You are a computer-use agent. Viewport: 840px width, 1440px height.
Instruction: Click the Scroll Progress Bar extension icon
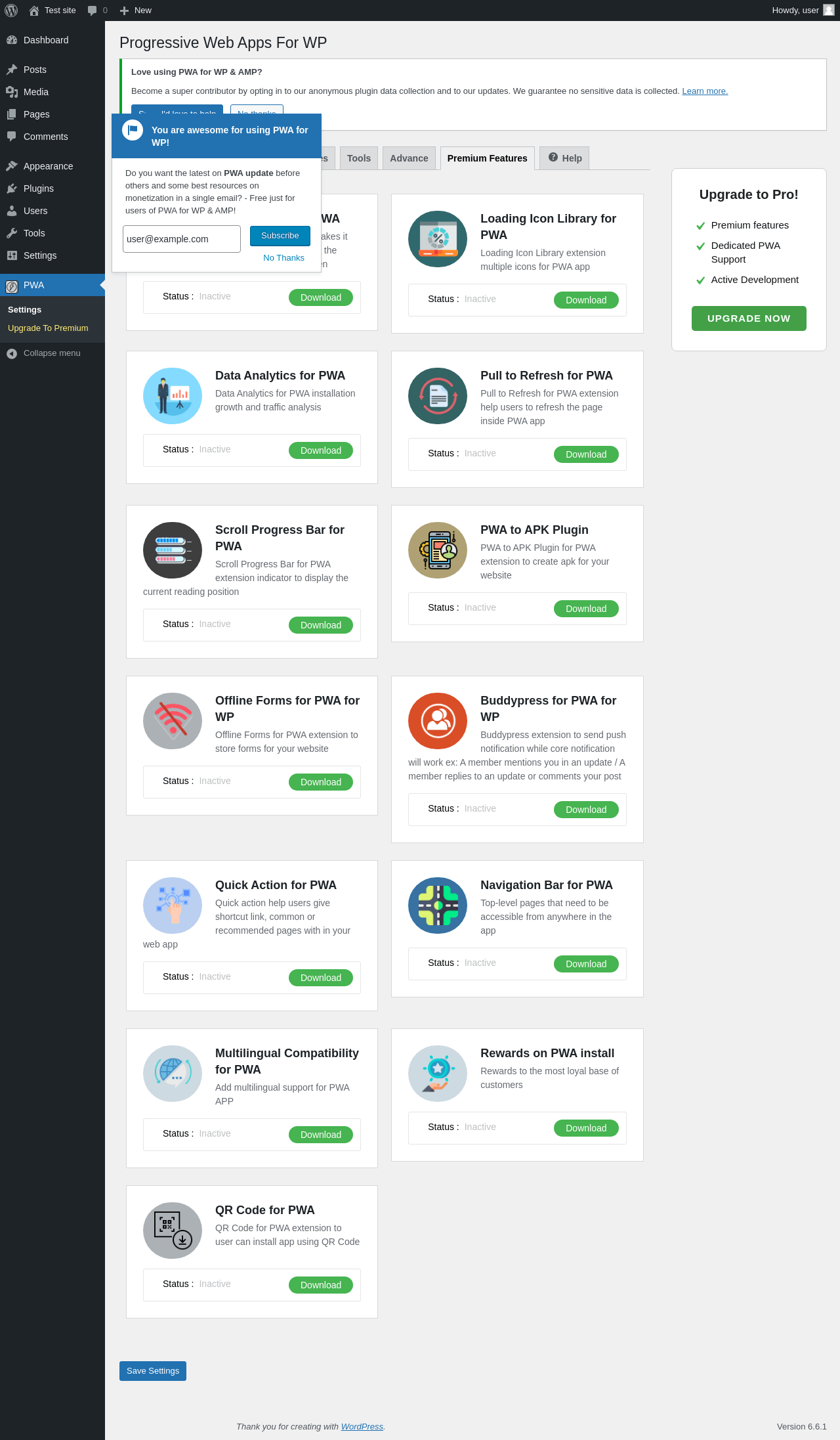(173, 550)
